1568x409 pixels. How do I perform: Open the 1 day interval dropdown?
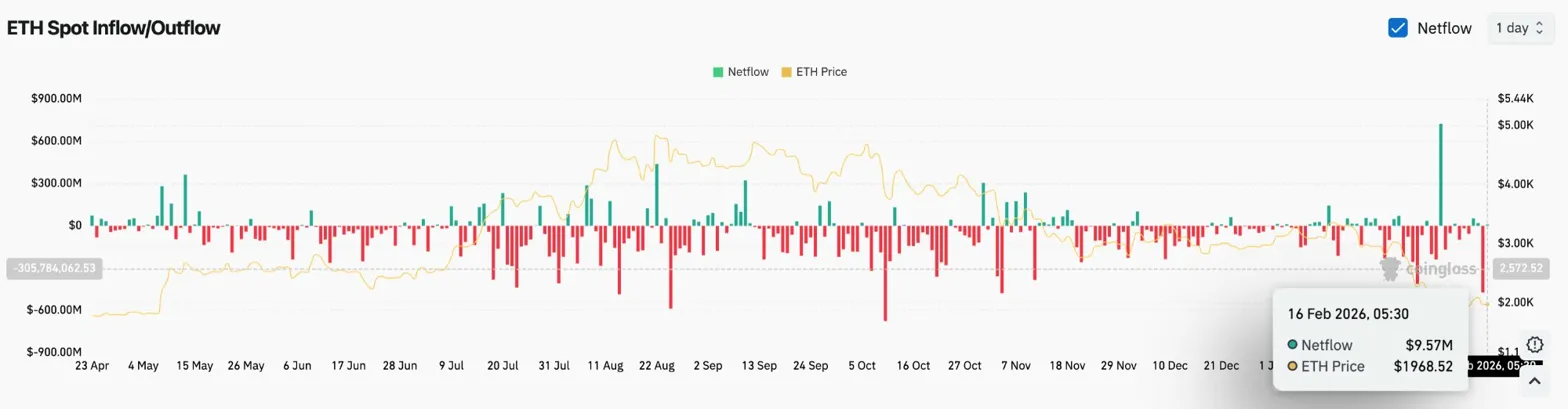coord(1519,28)
